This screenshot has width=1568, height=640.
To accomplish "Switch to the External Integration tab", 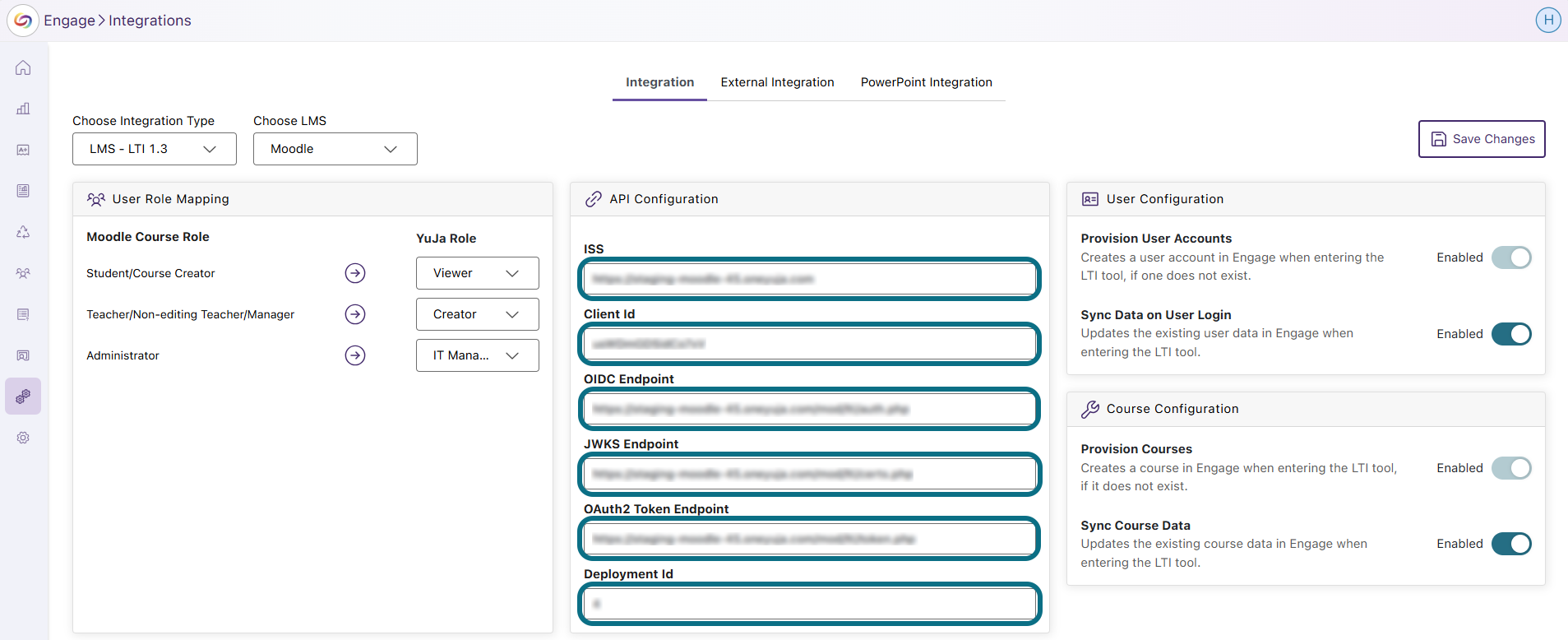I will point(778,82).
